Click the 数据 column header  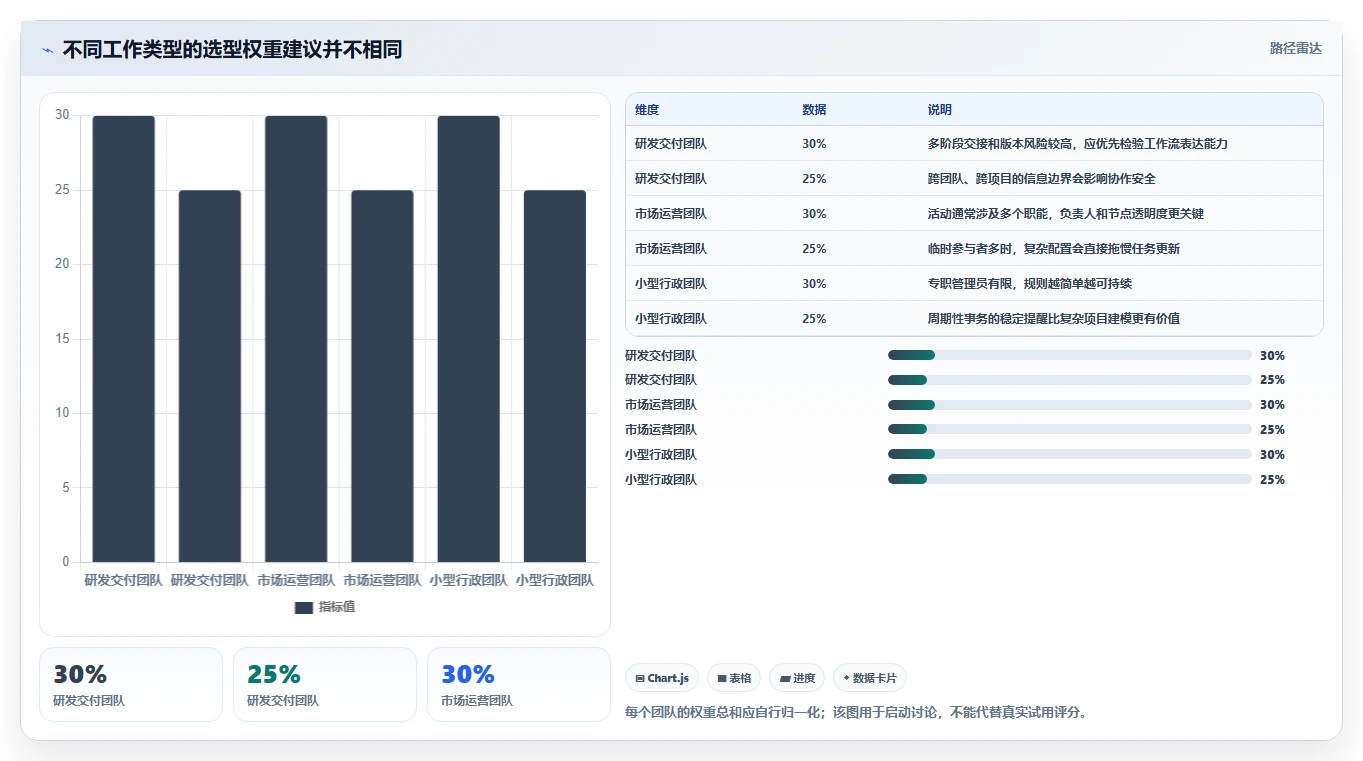pyautogui.click(x=814, y=110)
